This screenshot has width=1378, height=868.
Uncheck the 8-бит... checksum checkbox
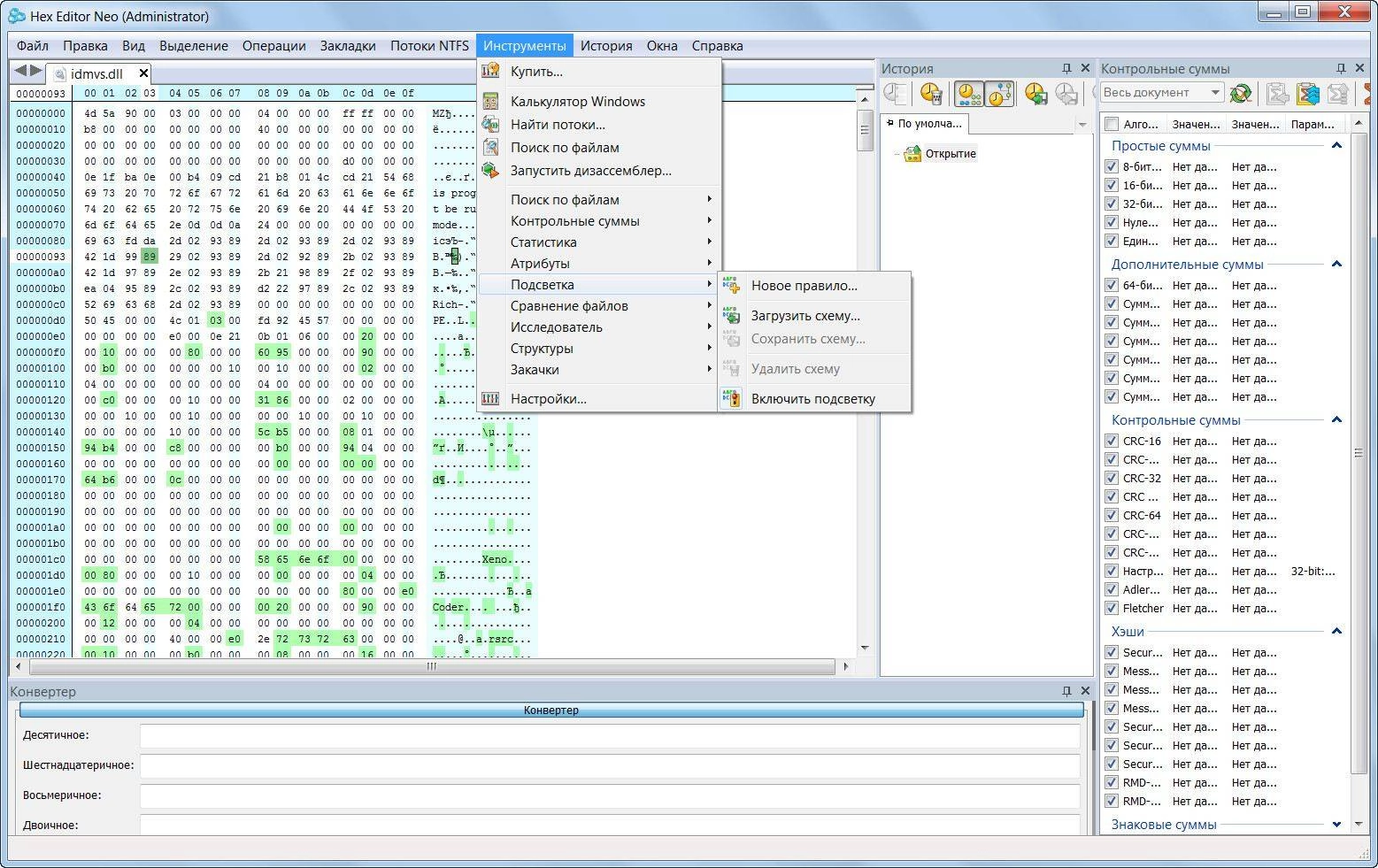1112,166
